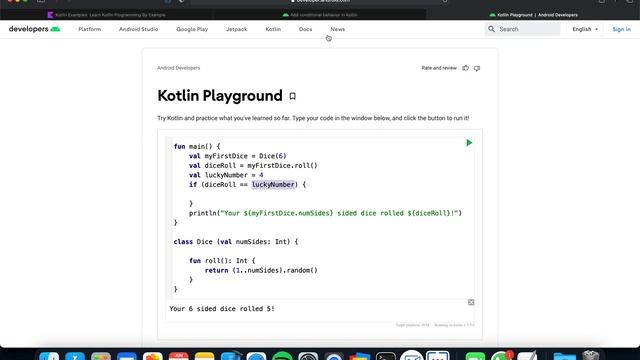Click the 'return (1..numSides).random()' line
Image resolution: width=640 pixels, height=360 pixels.
(x=261, y=270)
